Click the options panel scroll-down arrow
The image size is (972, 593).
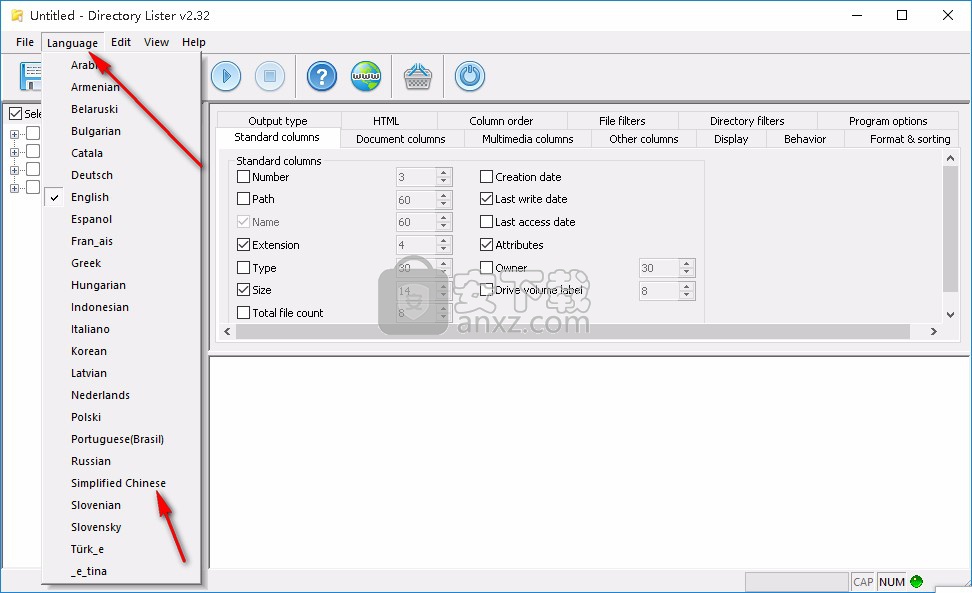pyautogui.click(x=950, y=315)
